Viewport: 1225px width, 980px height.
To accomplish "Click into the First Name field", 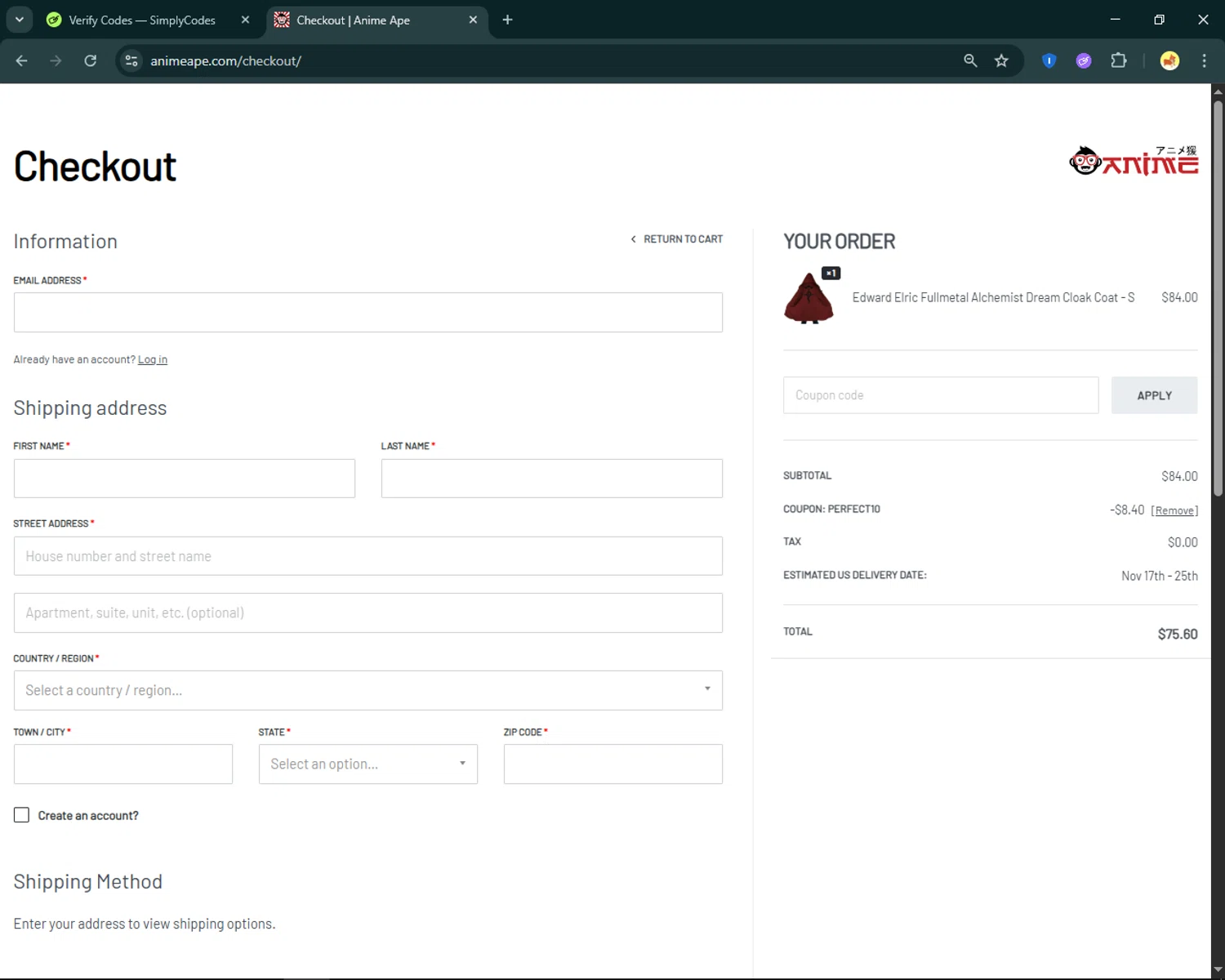I will click(185, 478).
